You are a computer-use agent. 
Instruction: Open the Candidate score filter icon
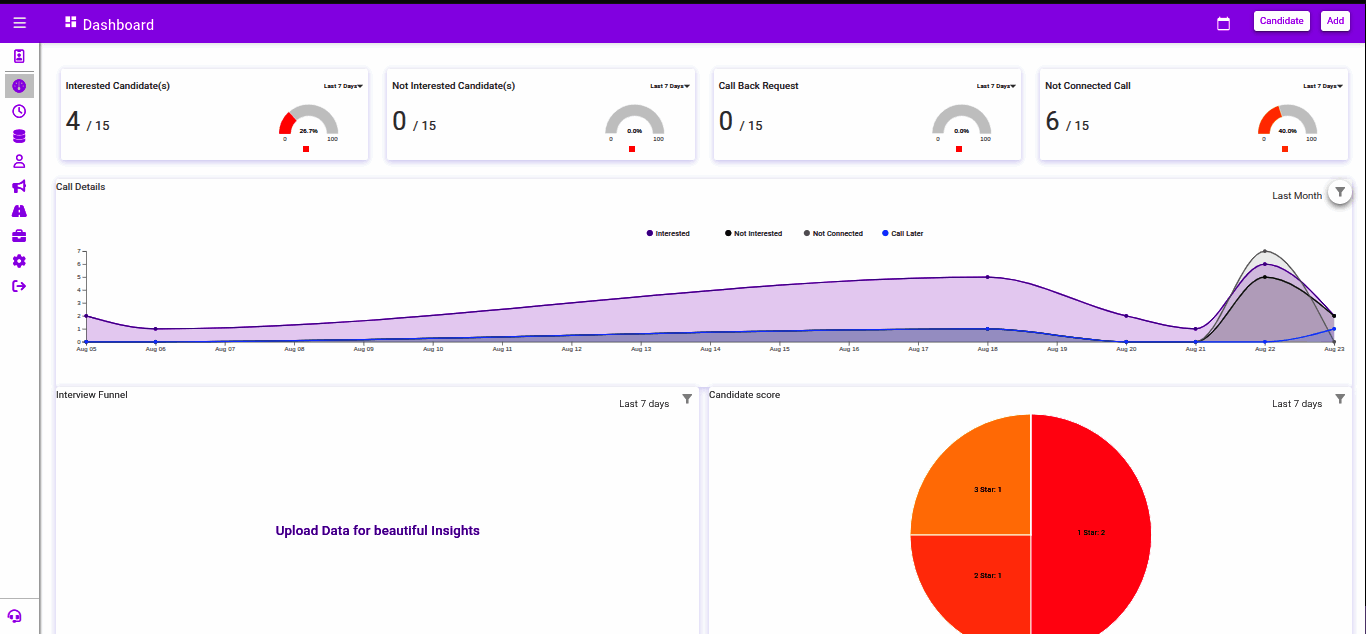point(1340,398)
